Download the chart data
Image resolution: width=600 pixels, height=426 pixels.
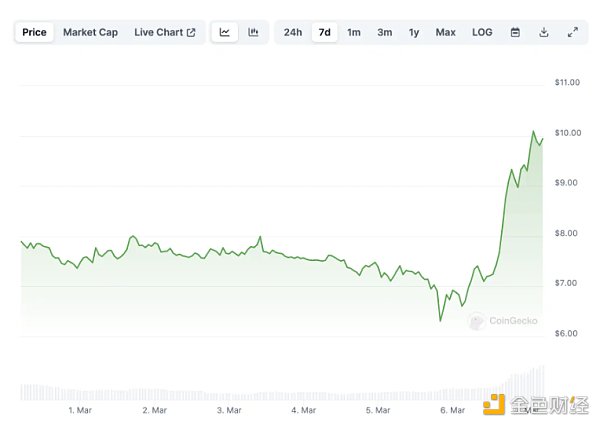(x=544, y=32)
